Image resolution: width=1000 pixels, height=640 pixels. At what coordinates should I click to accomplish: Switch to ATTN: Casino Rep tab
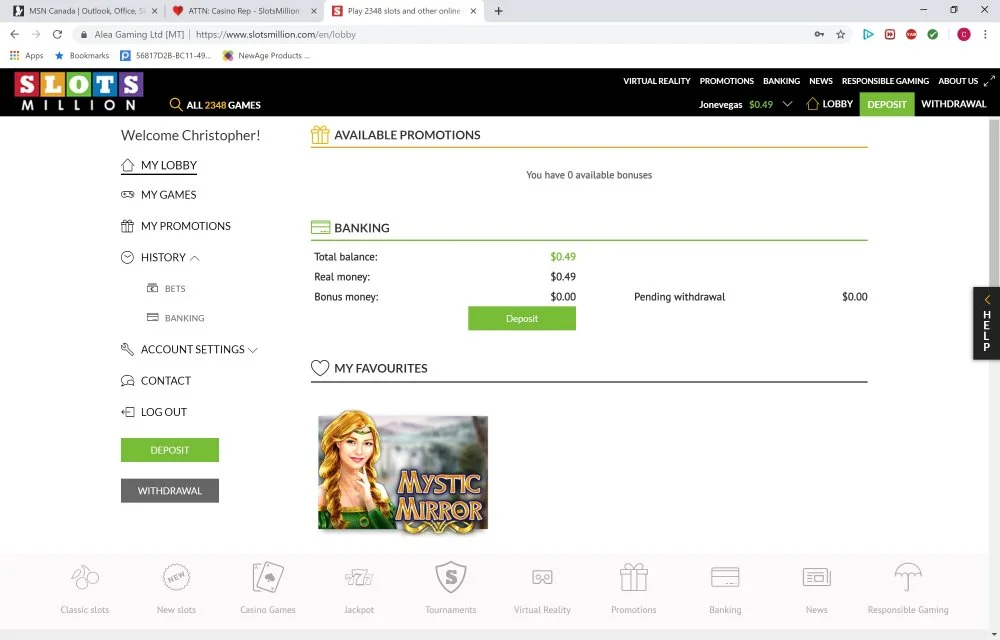coord(244,11)
